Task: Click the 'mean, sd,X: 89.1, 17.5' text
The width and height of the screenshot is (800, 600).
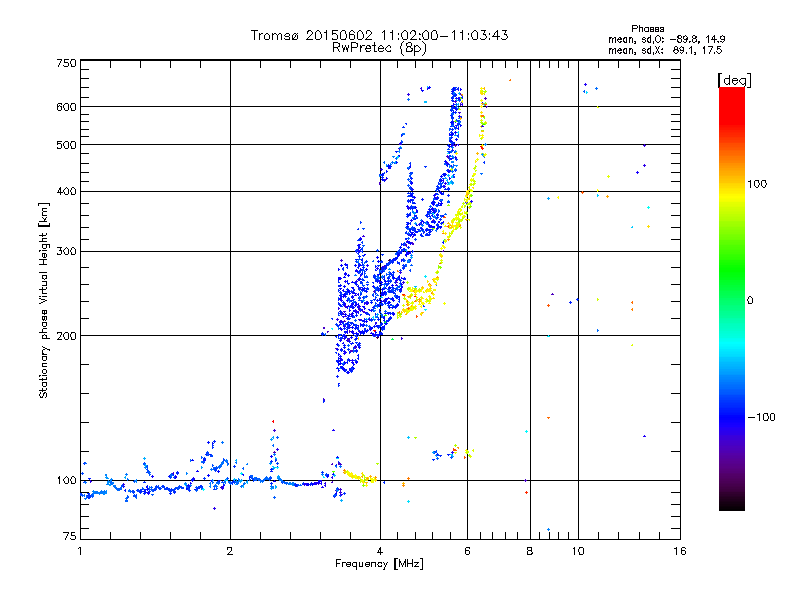Action: click(665, 50)
